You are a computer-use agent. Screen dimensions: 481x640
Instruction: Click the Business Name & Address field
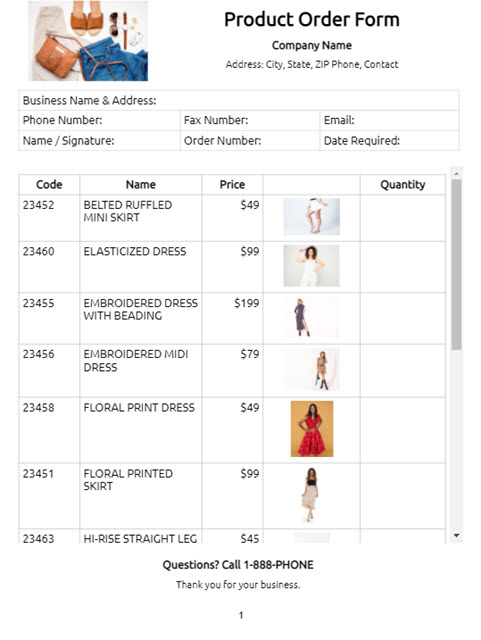click(239, 100)
